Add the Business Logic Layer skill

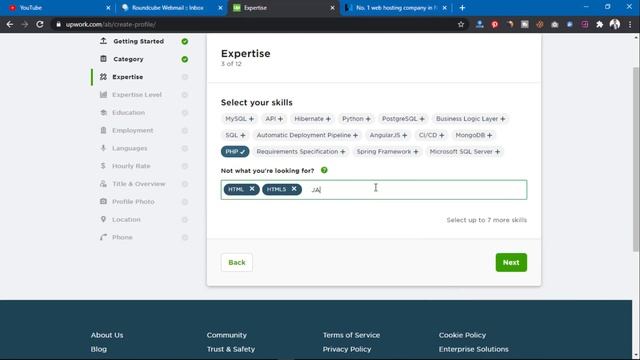[470, 119]
